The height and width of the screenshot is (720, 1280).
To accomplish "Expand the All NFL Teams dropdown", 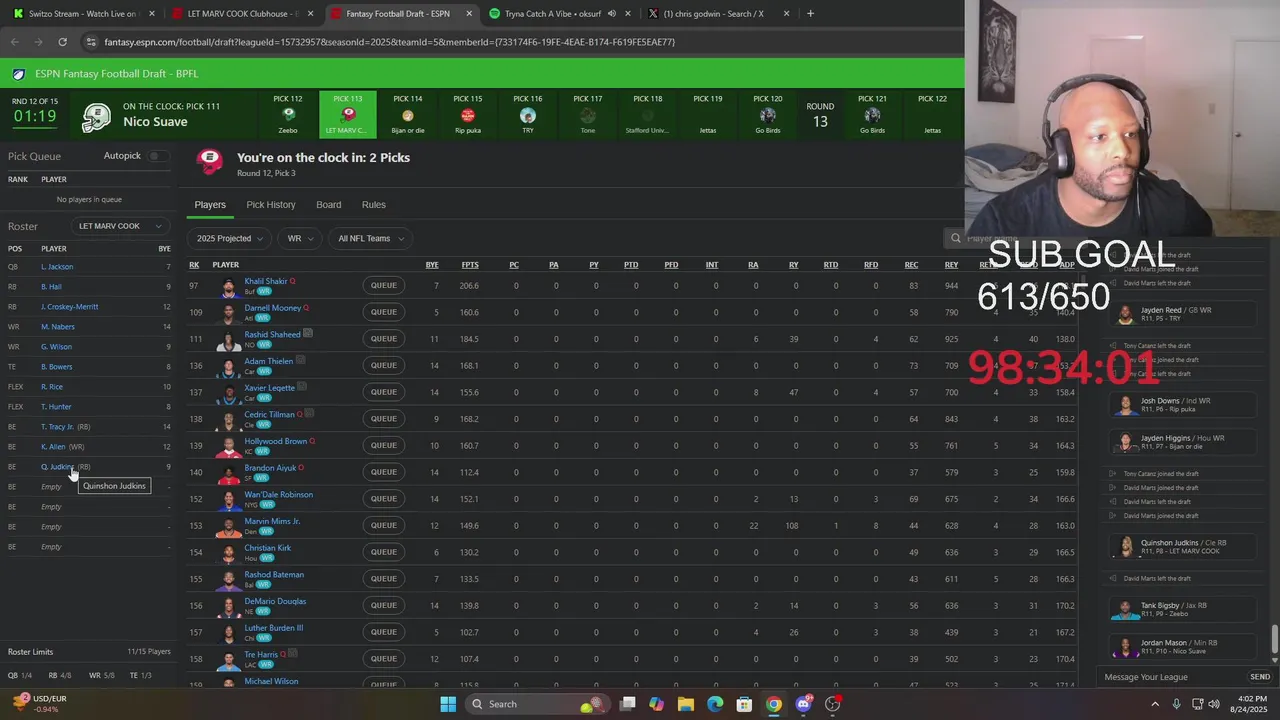I will [371, 238].
